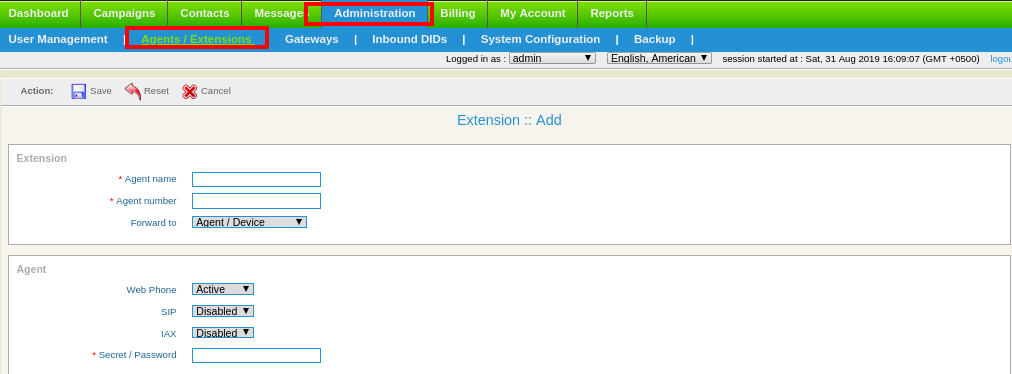Click the Forward to field label
Image resolution: width=1012 pixels, height=374 pixels.
[x=154, y=223]
